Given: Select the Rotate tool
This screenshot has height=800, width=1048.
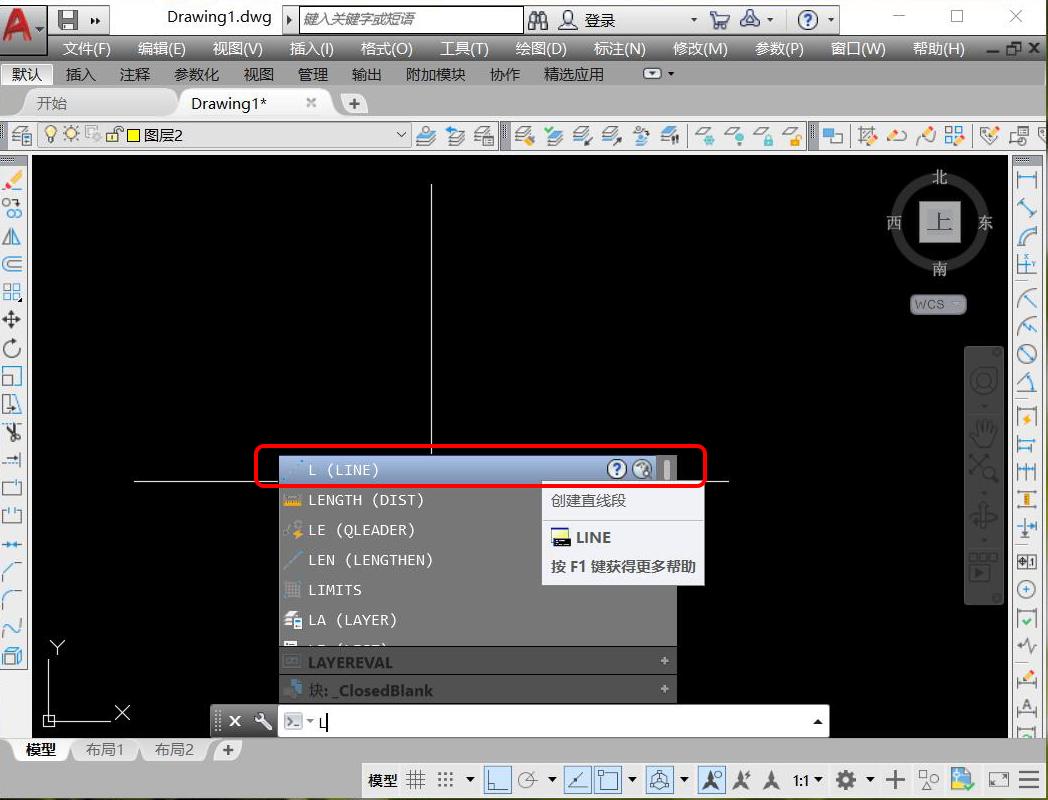Looking at the screenshot, I should click(12, 348).
